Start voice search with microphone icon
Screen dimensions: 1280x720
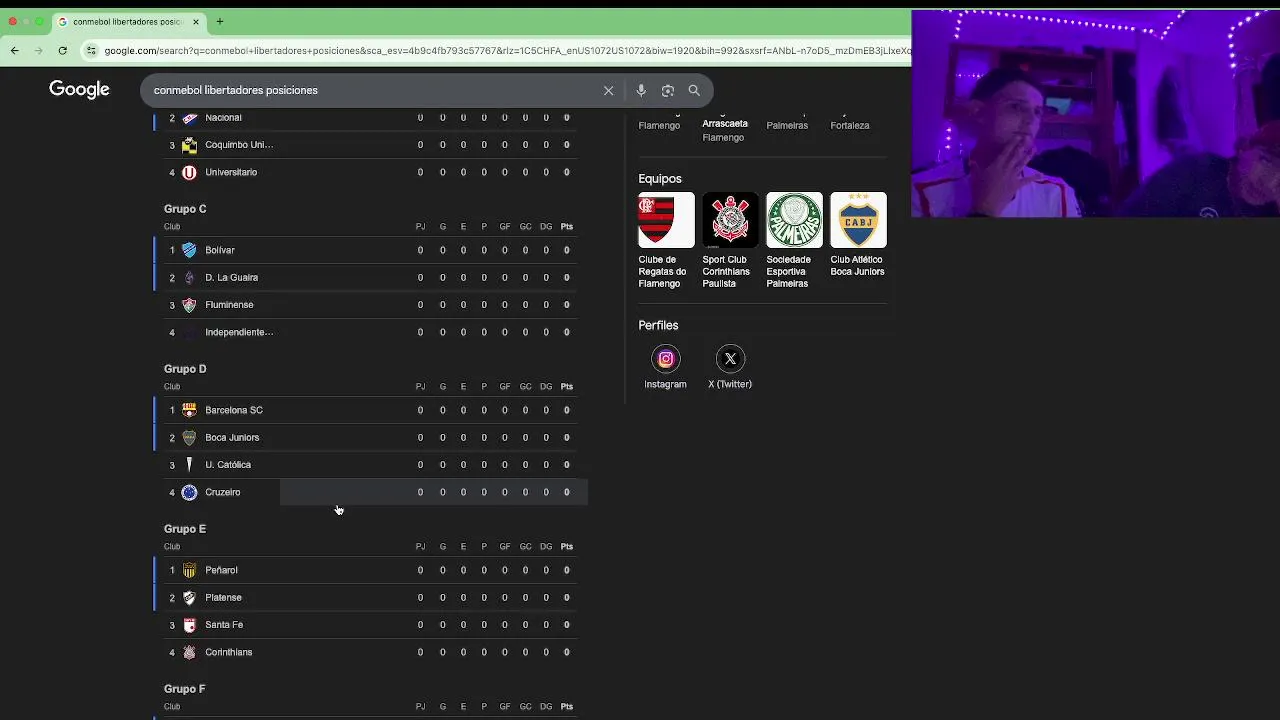(x=641, y=90)
